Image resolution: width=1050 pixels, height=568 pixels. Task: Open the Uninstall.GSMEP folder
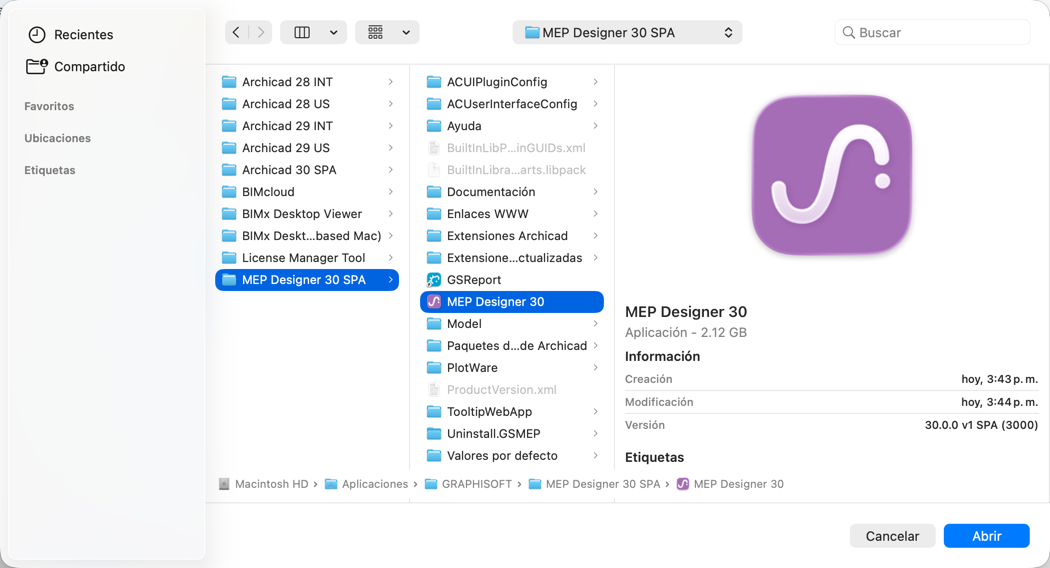point(512,434)
